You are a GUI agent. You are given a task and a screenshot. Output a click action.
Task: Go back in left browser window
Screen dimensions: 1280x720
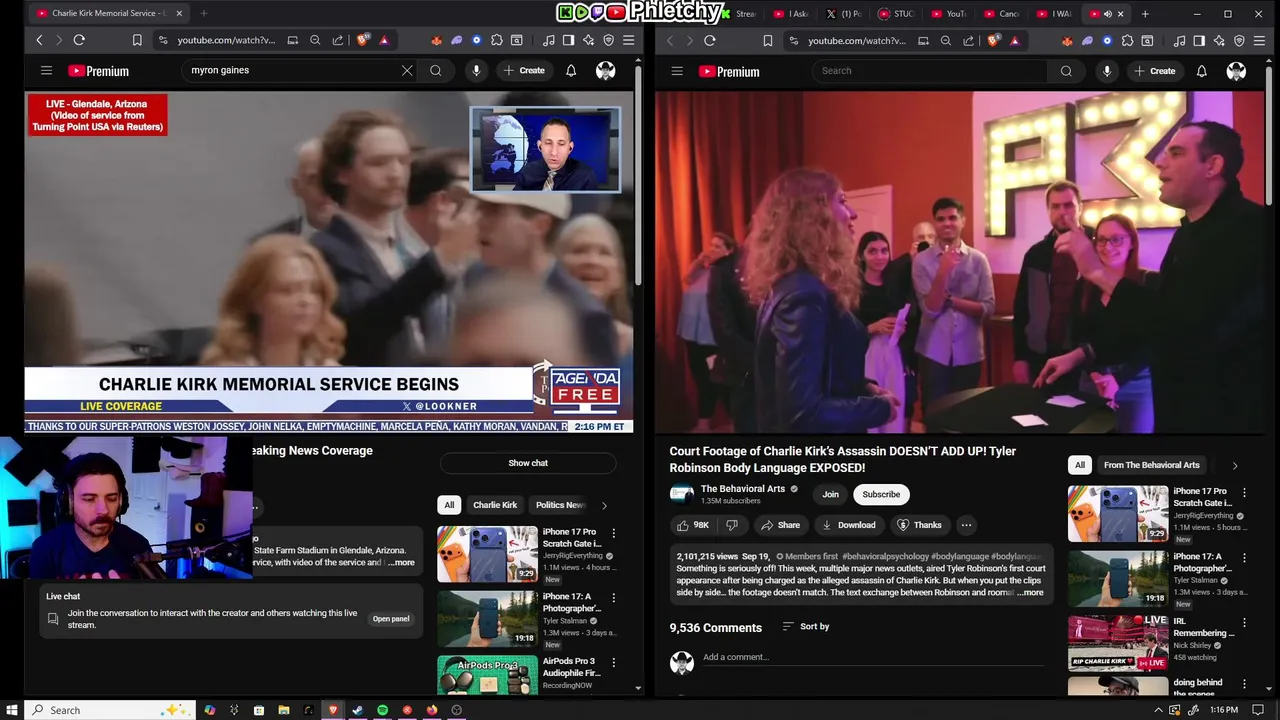(x=39, y=40)
